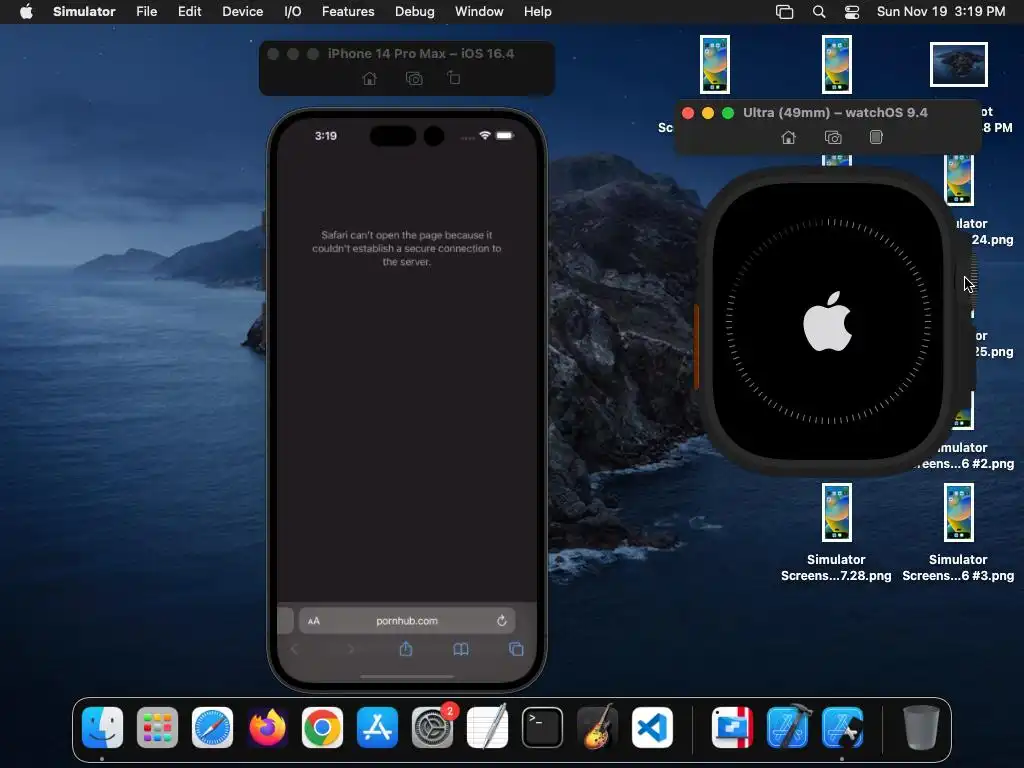This screenshot has width=1024, height=768.
Task: Open the Edit menu
Action: coord(189,12)
